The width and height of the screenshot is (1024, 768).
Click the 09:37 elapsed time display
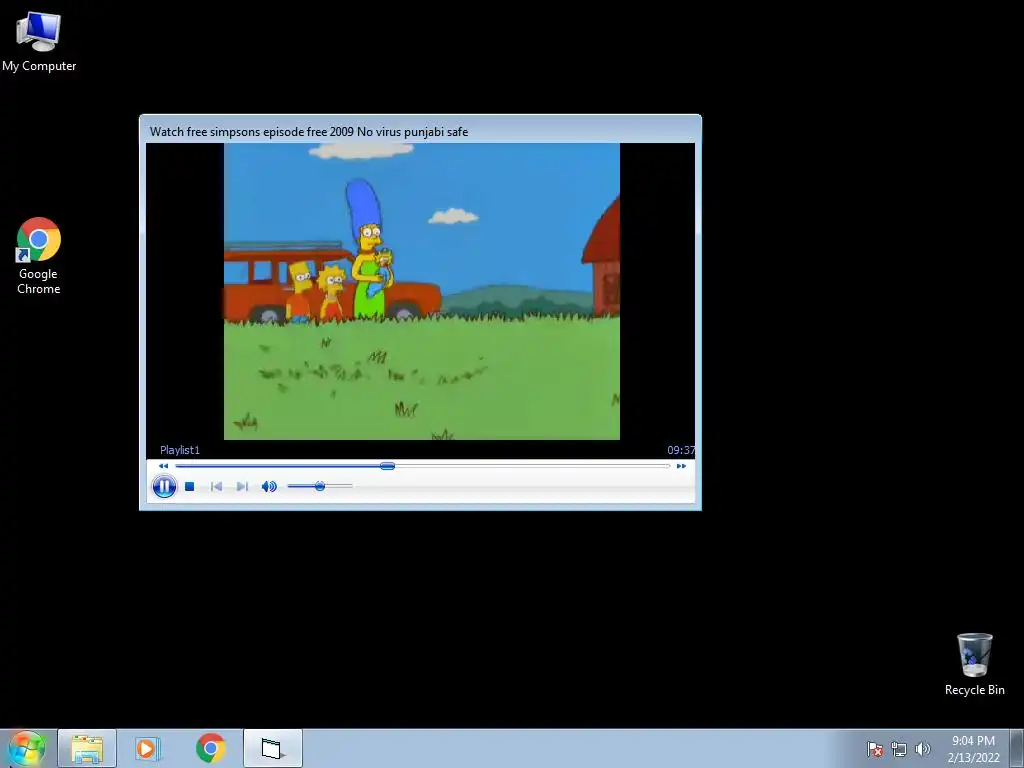coord(680,450)
